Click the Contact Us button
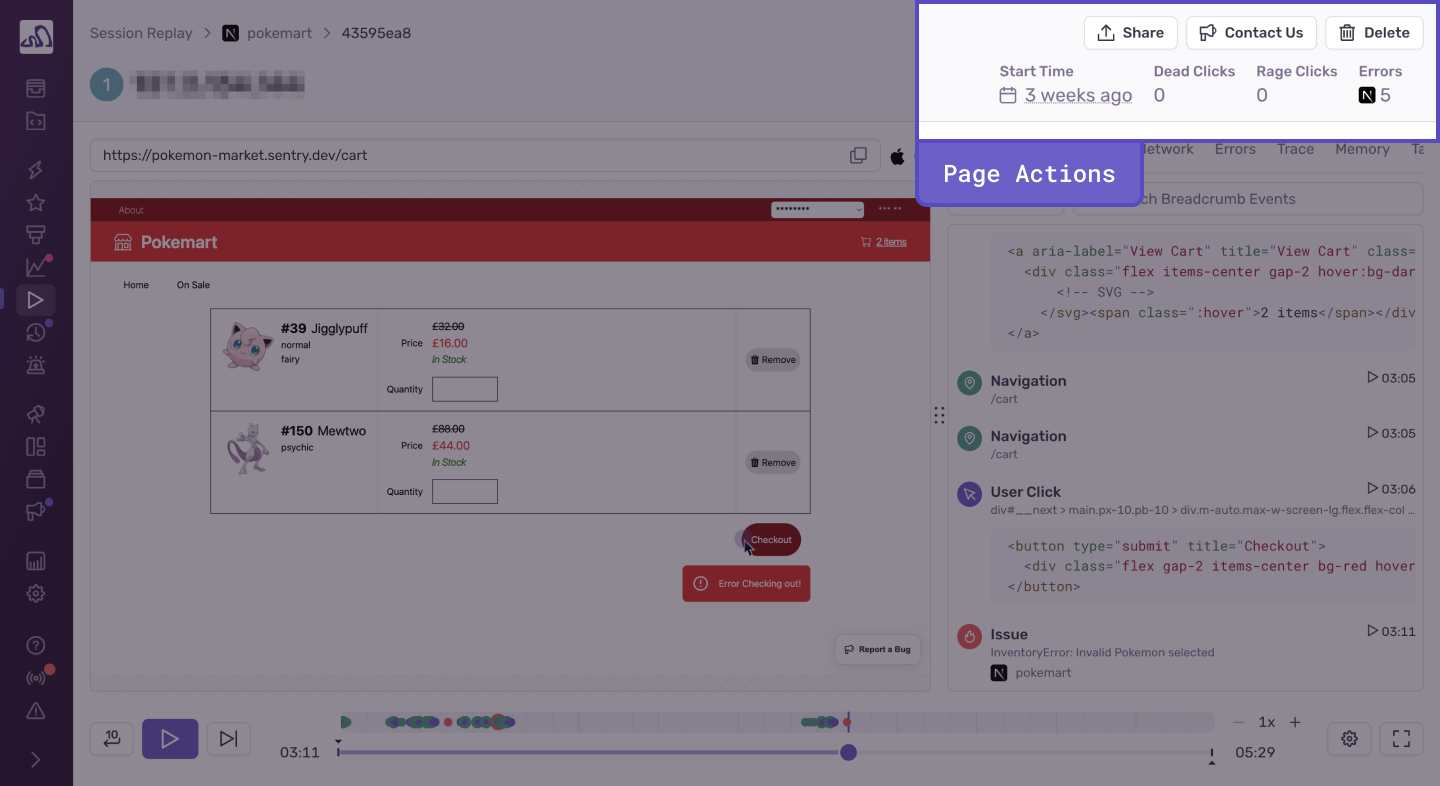The height and width of the screenshot is (786, 1440). 1251,33
